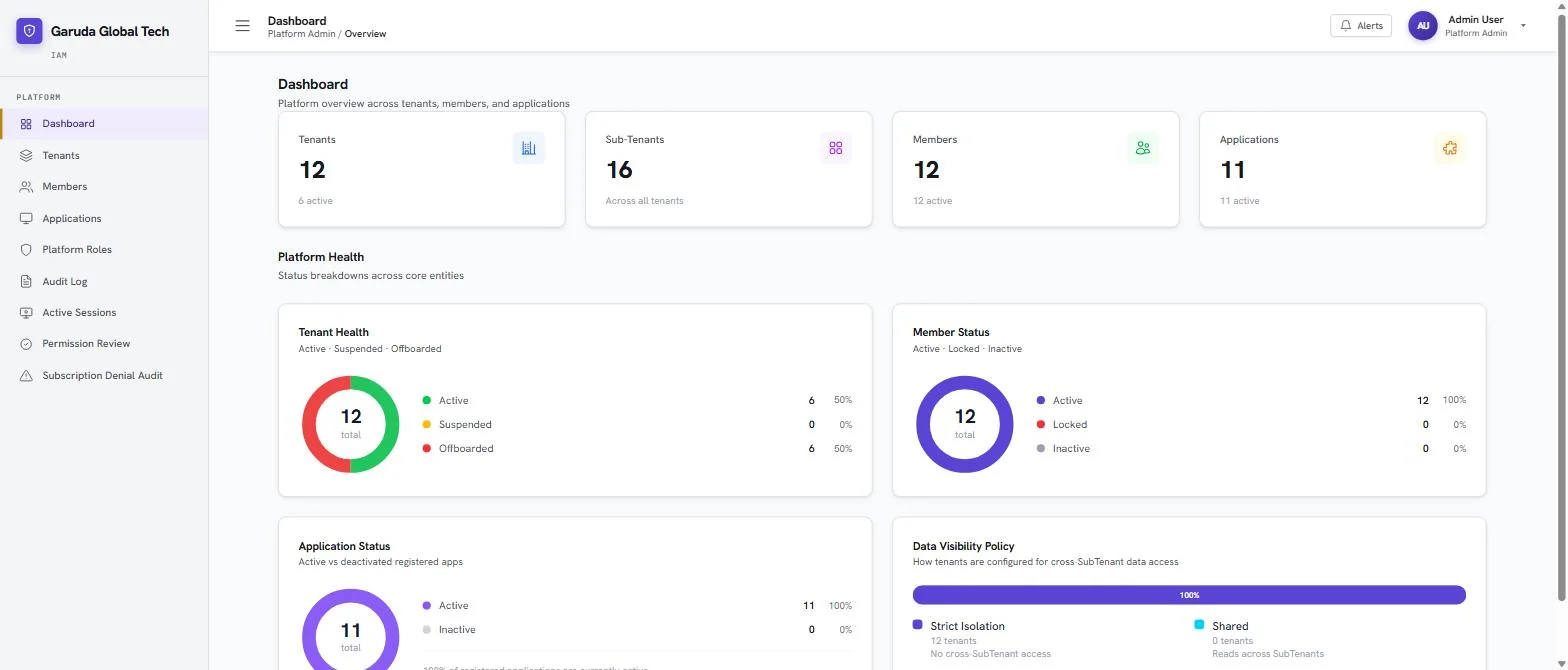Viewport: 1568px width, 670px height.
Task: Click the yellow Suspended legend dot
Action: tap(427, 424)
